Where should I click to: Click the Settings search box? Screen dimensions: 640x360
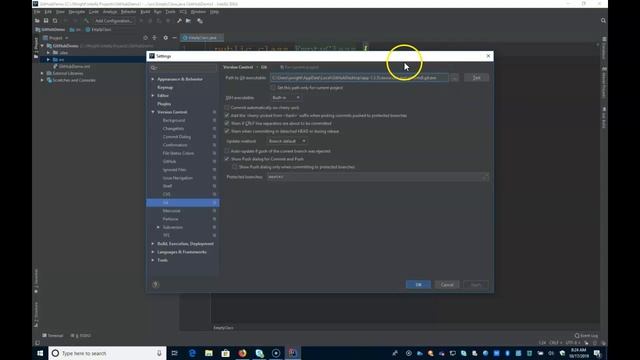click(183, 67)
